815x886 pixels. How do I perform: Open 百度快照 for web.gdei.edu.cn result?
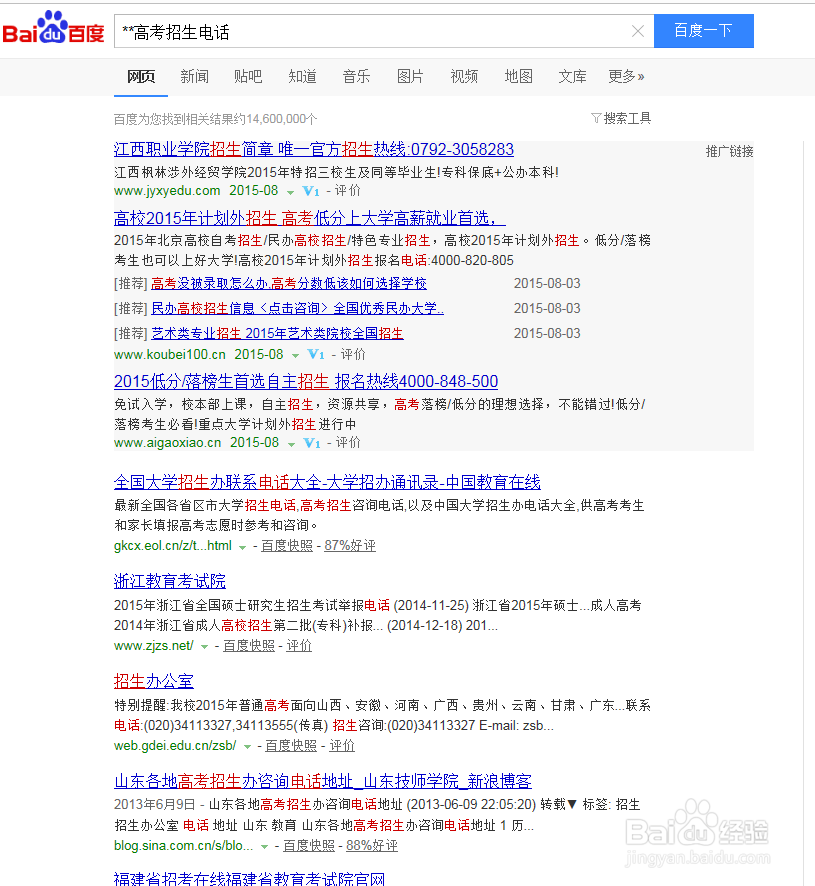click(x=291, y=745)
